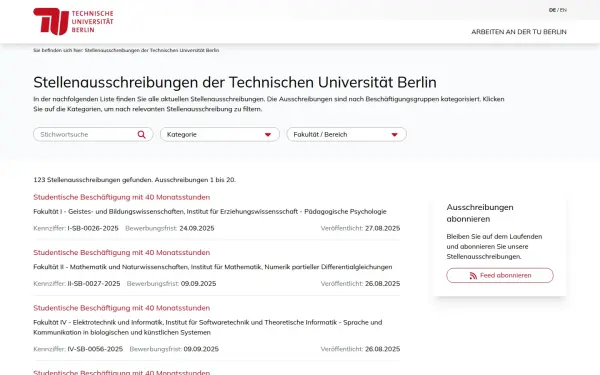Click Fakultät II Mathematik und Naturwissenschaften description

click(213, 267)
